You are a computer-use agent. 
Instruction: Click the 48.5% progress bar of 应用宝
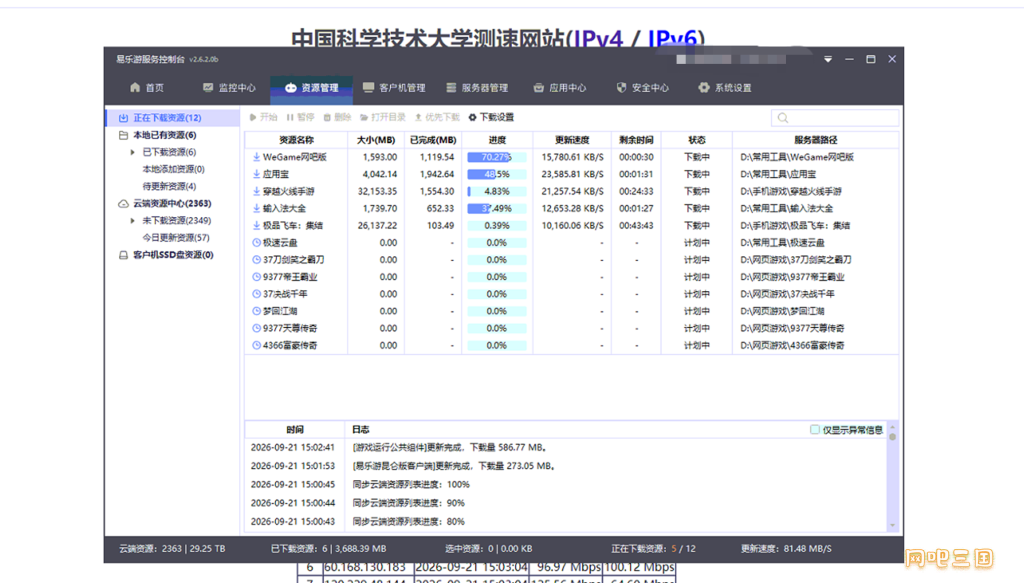(x=497, y=174)
